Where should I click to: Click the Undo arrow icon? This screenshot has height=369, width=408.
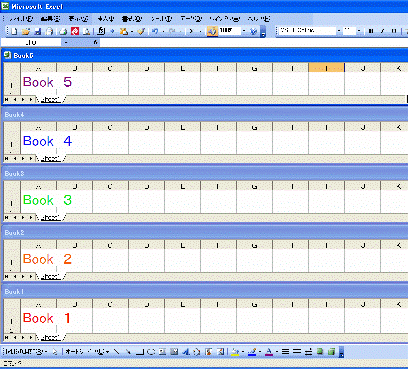(155, 31)
